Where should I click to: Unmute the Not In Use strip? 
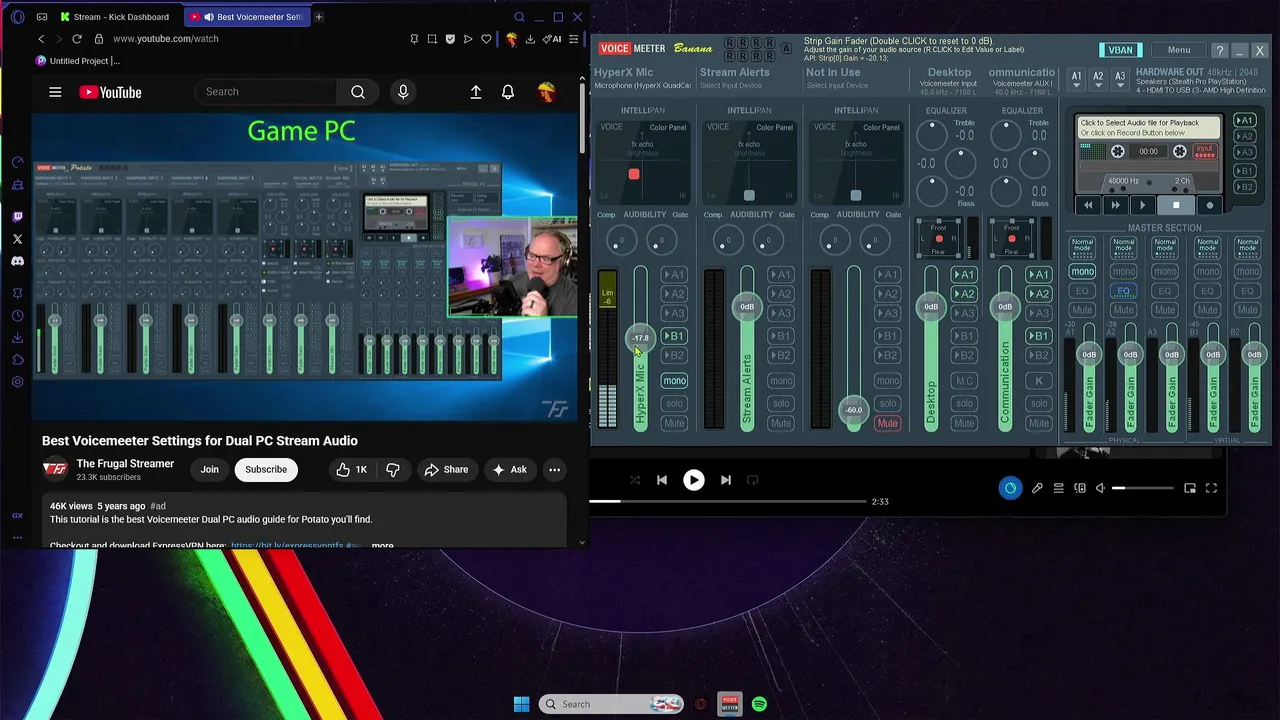(887, 423)
